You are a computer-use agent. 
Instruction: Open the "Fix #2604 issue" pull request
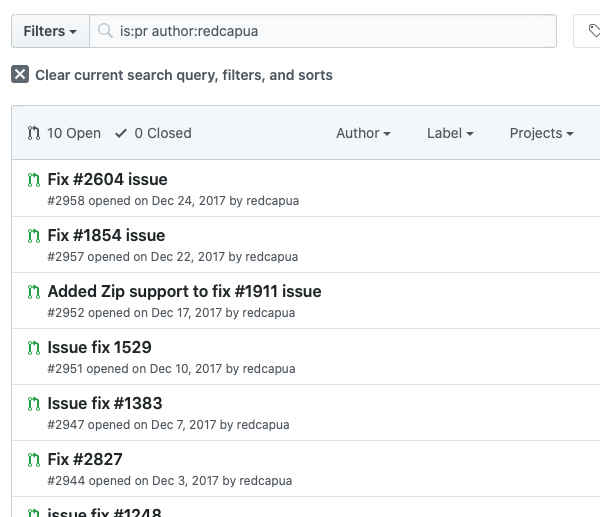[107, 180]
